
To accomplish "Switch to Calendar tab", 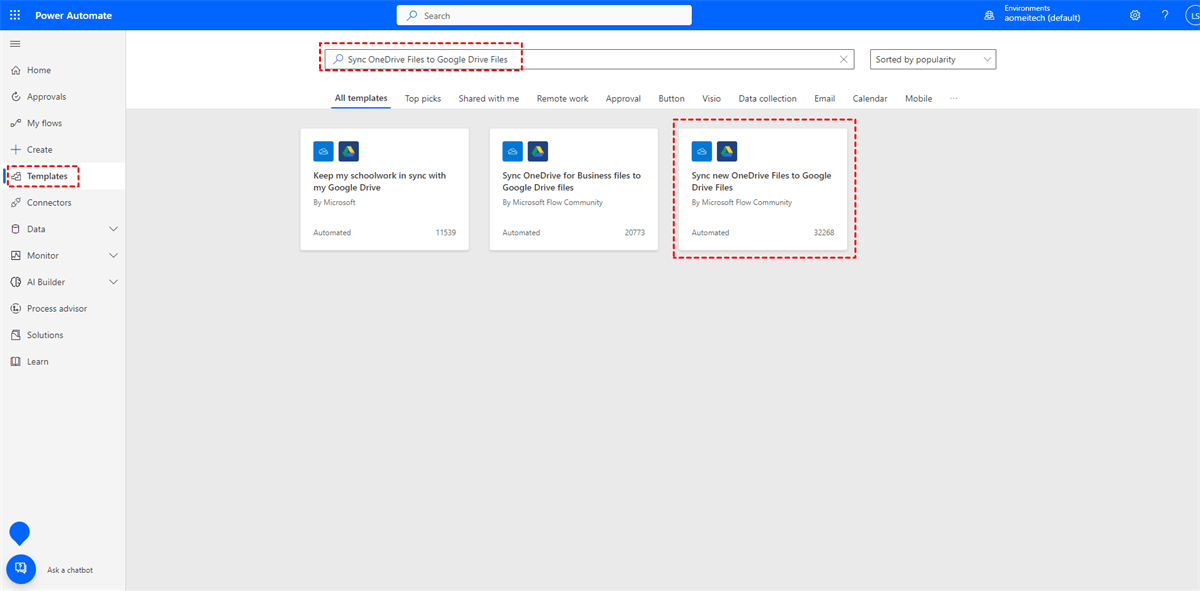I will tap(870, 98).
